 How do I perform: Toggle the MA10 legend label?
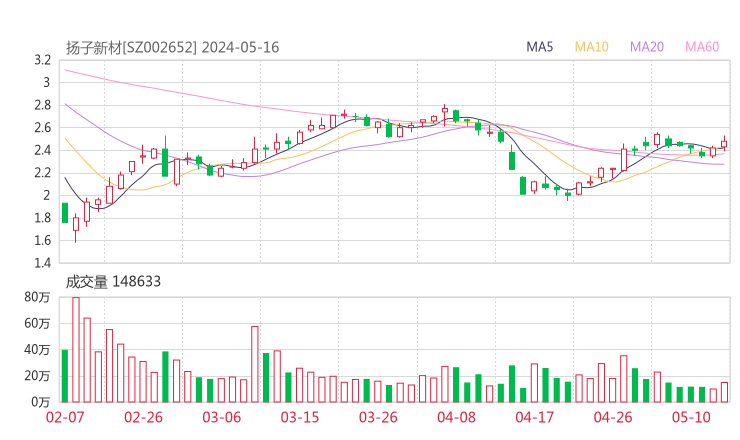592,47
